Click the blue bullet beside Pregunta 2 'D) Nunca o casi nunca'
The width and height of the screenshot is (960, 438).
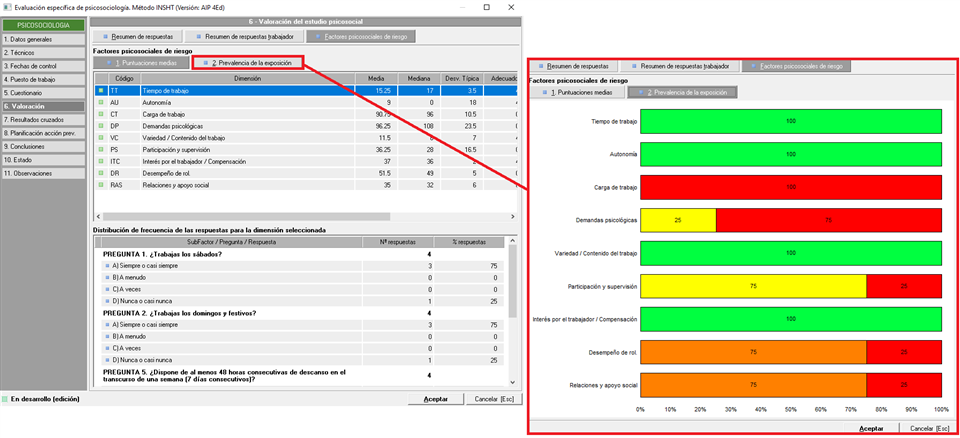coord(107,360)
